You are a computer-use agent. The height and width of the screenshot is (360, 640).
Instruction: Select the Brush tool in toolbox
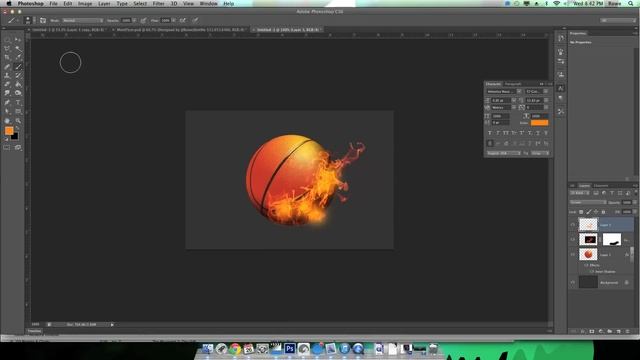pyautogui.click(x=18, y=67)
